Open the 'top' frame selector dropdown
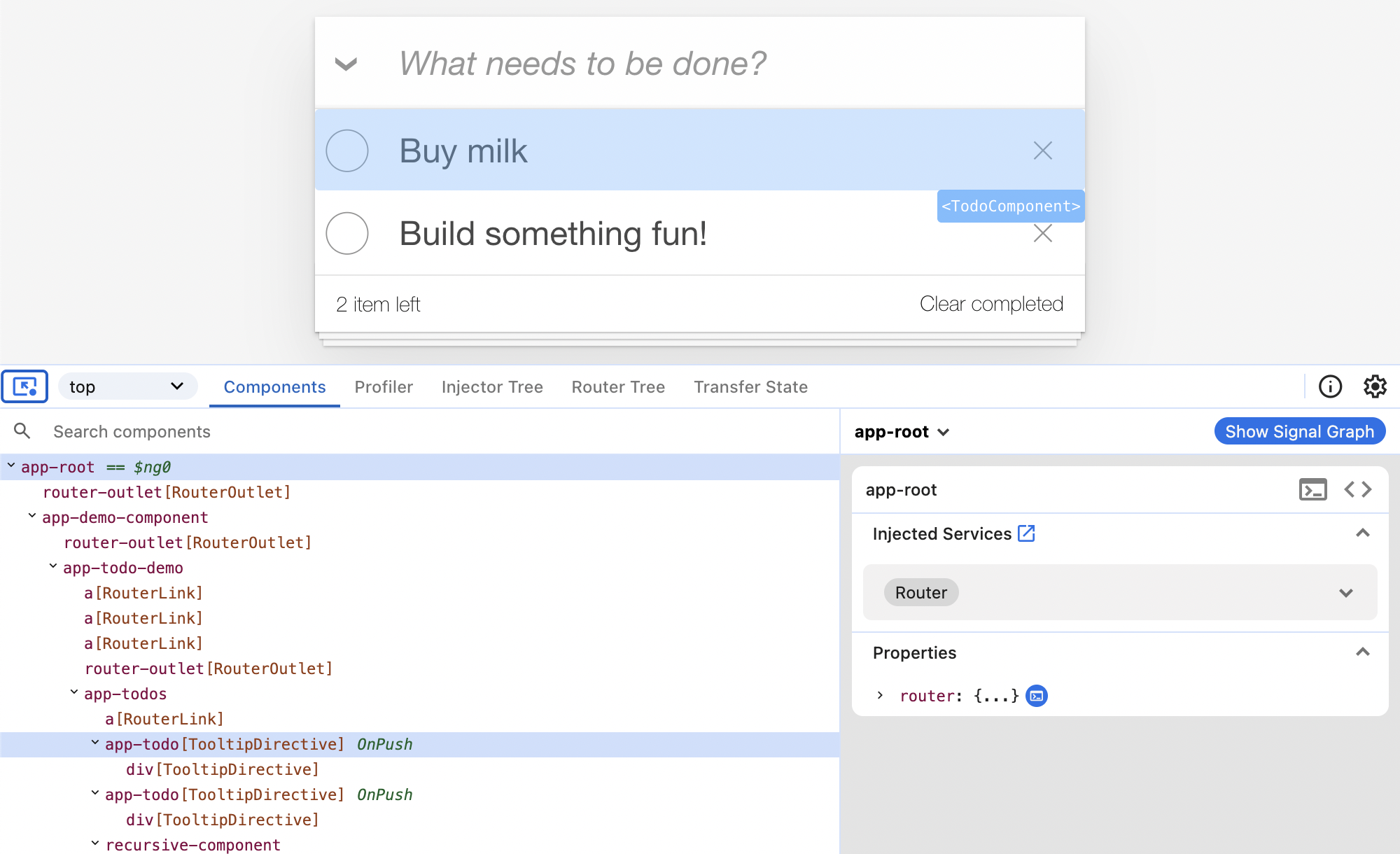The width and height of the screenshot is (1400, 854). tap(127, 386)
